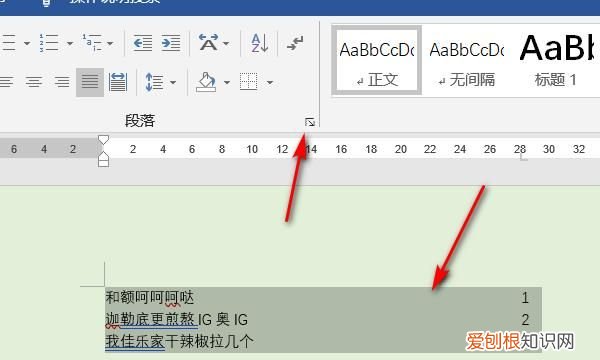600x360 pixels.
Task: Apply distributed alignment
Action: pyautogui.click(x=118, y=82)
